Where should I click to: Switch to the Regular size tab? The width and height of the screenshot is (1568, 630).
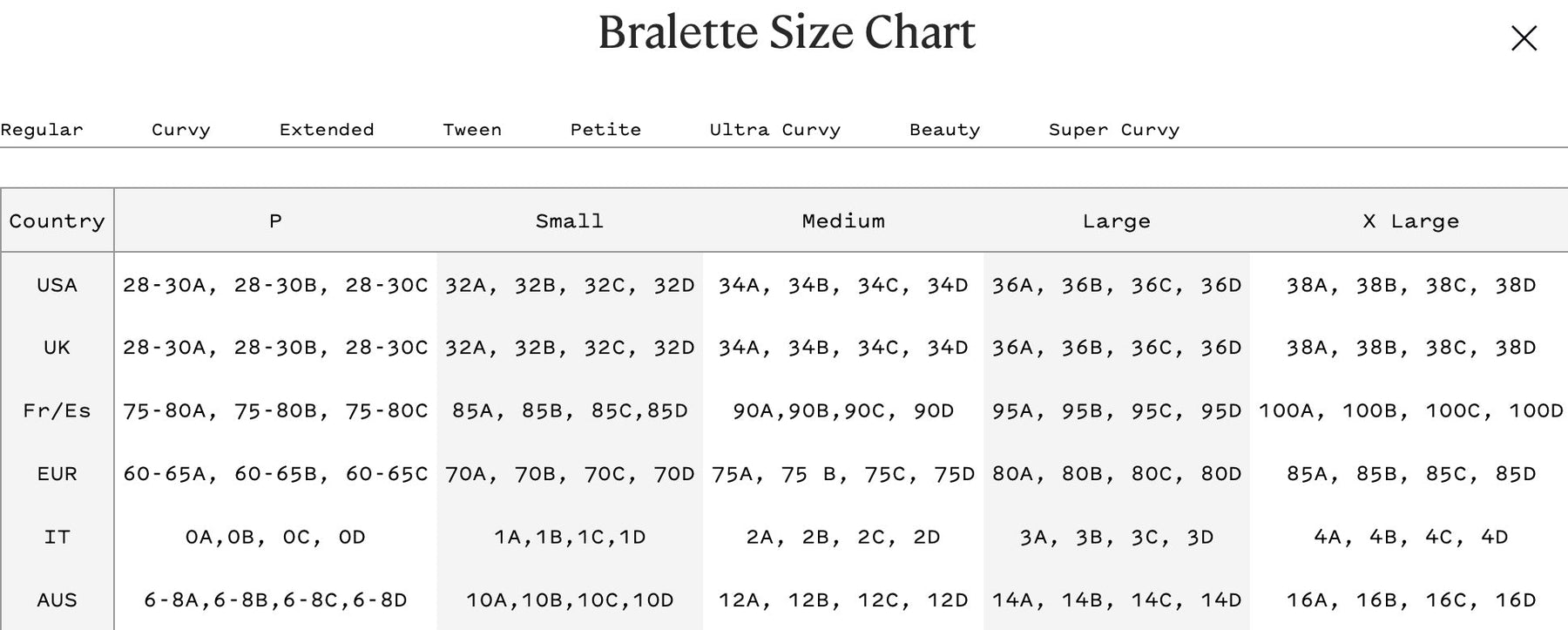click(42, 130)
